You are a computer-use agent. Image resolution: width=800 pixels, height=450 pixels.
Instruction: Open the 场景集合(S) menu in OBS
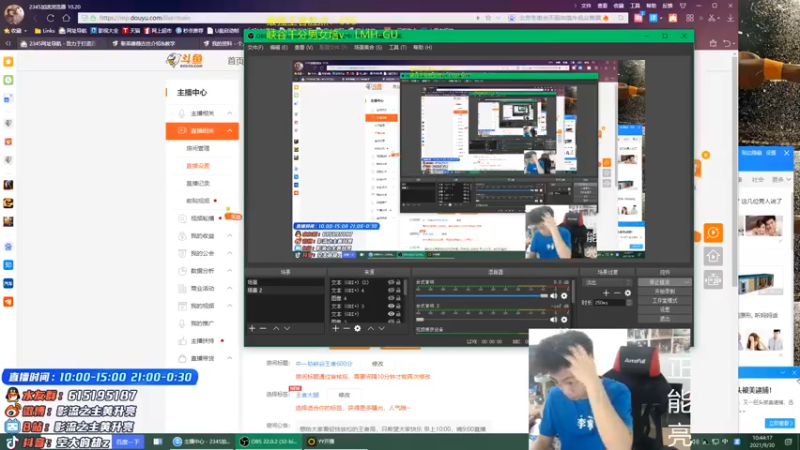368,47
